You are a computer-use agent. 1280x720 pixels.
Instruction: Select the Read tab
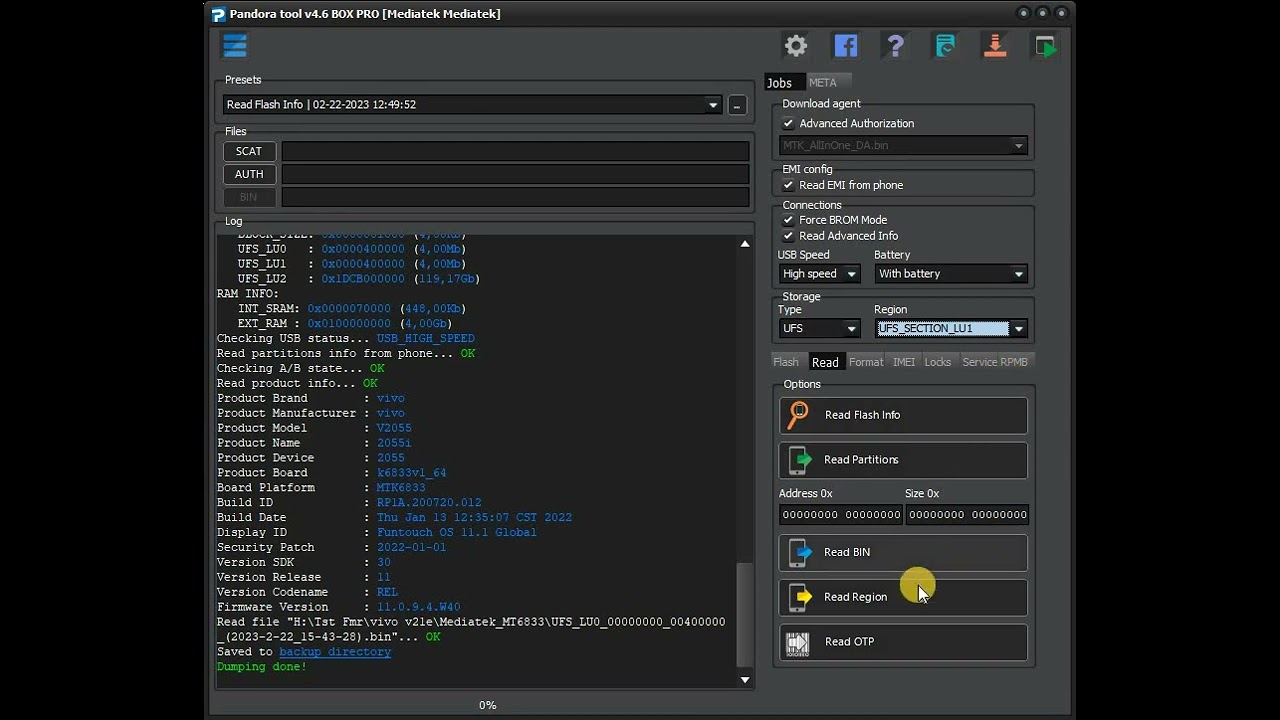[825, 362]
